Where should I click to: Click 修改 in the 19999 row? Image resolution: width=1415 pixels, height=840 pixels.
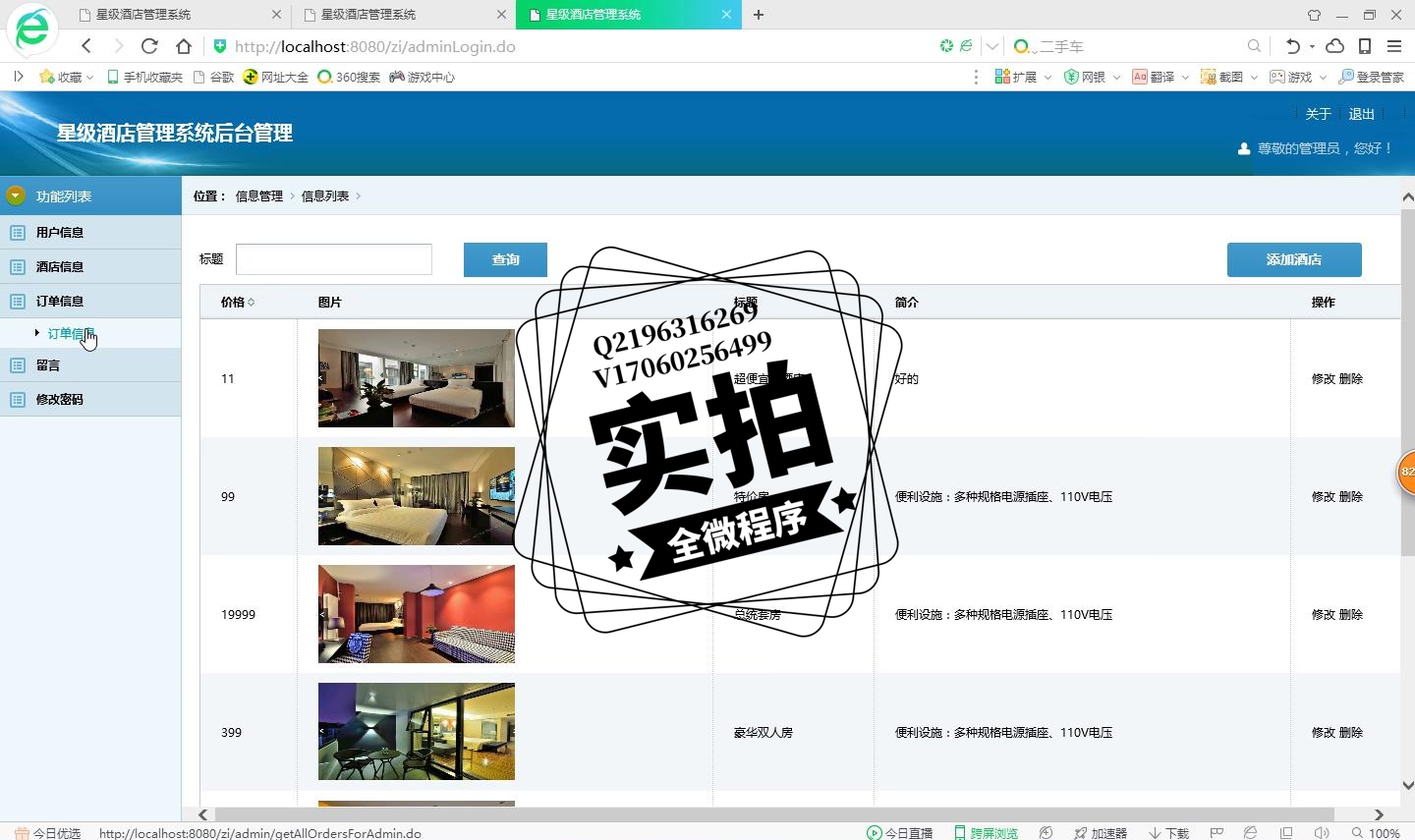click(x=1324, y=614)
